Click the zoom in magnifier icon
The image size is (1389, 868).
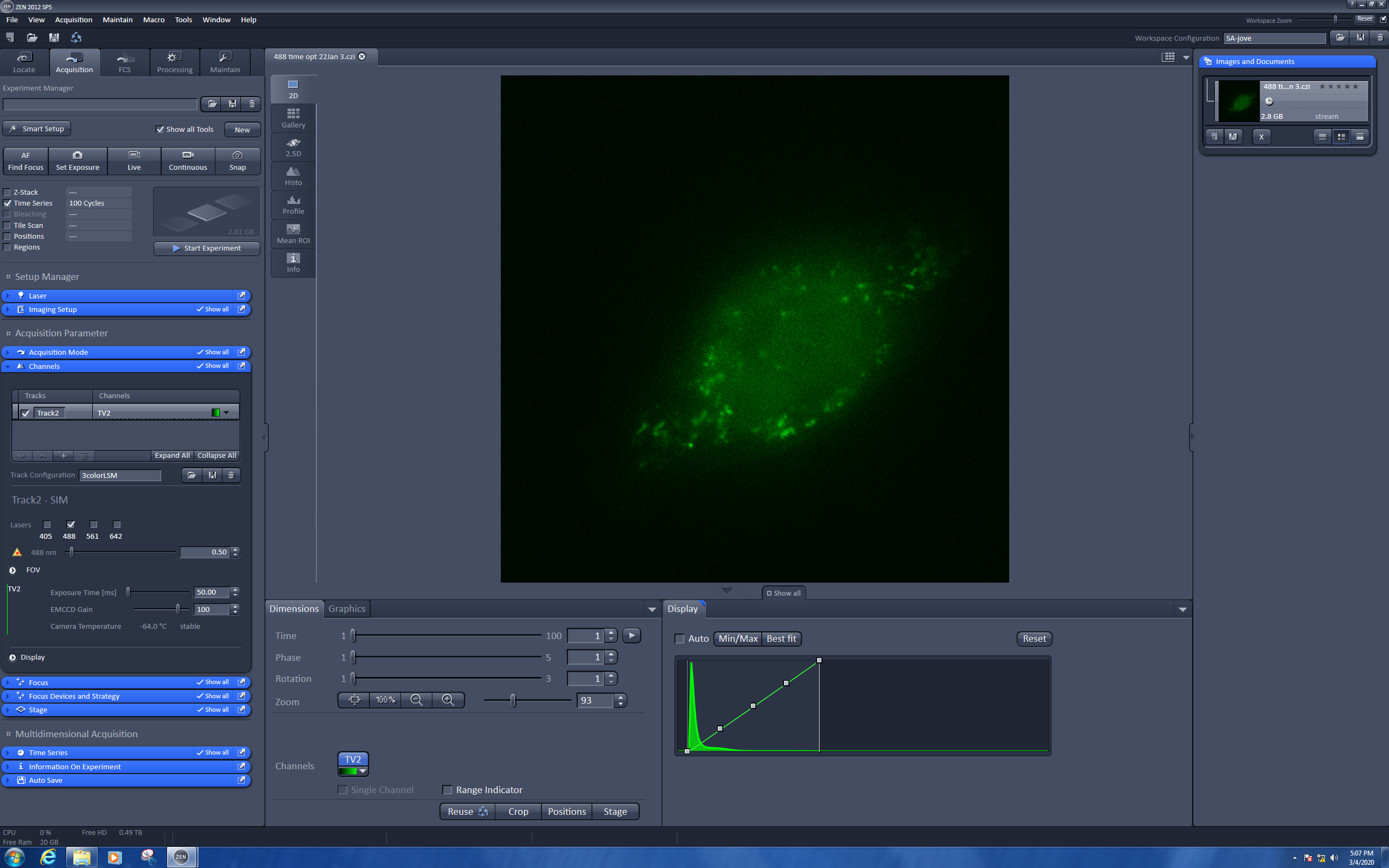(x=448, y=700)
